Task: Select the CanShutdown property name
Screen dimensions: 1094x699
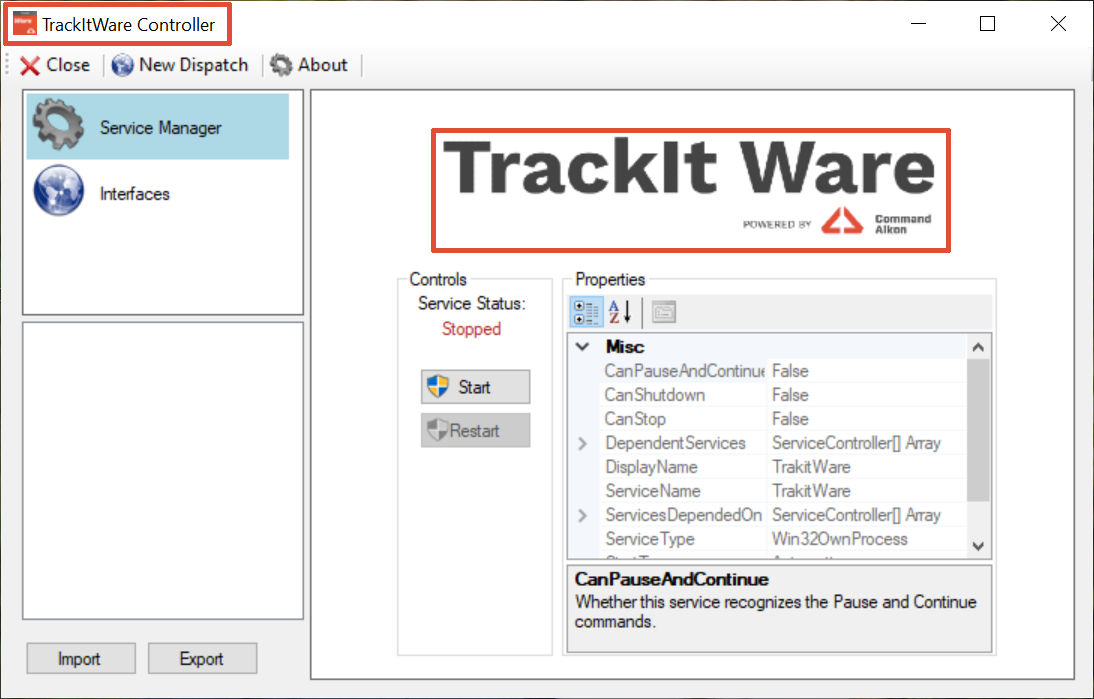Action: 654,395
